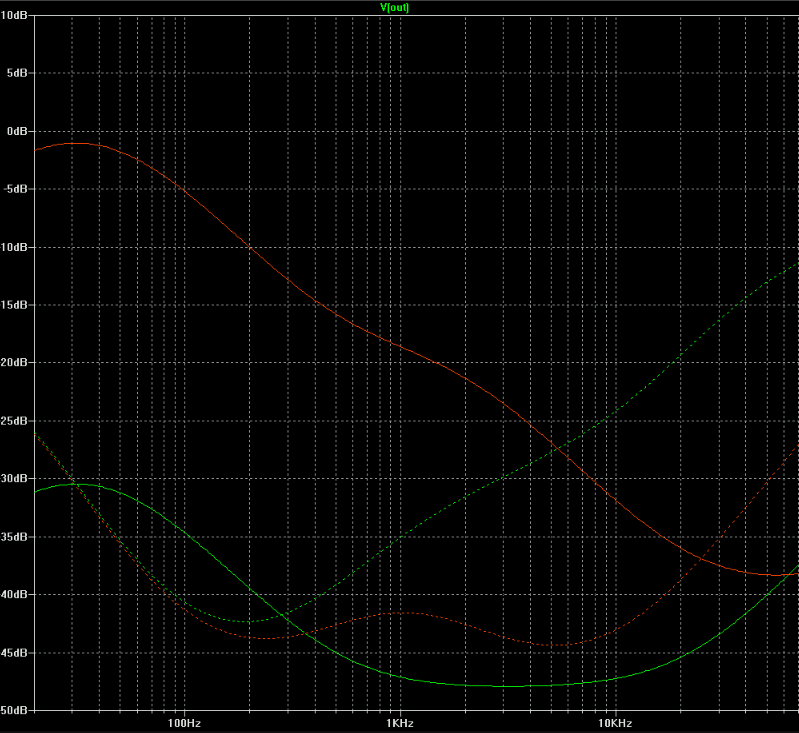The height and width of the screenshot is (733, 799).
Task: Click the V(out) trace label
Action: [x=394, y=7]
